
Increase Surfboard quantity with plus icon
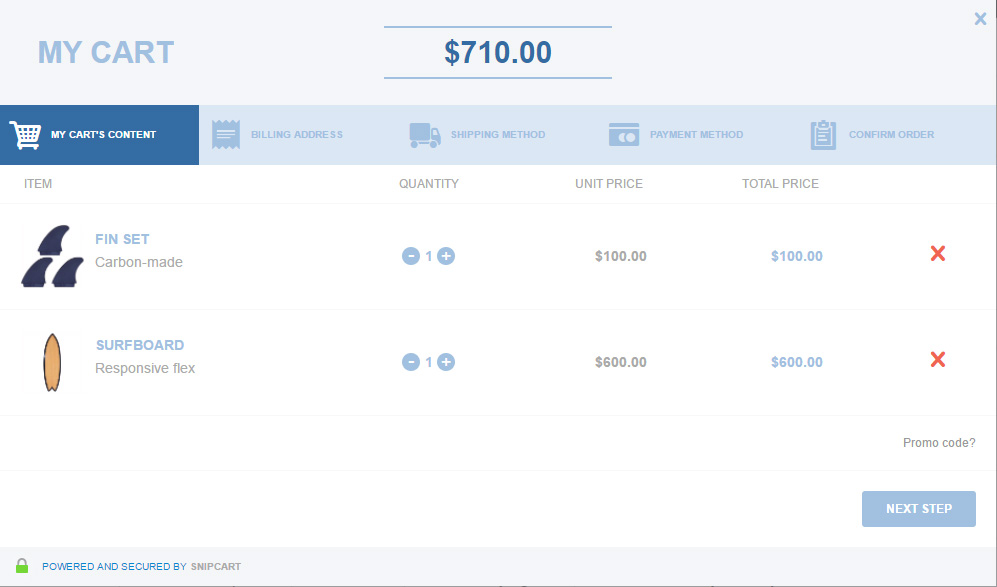pos(446,362)
